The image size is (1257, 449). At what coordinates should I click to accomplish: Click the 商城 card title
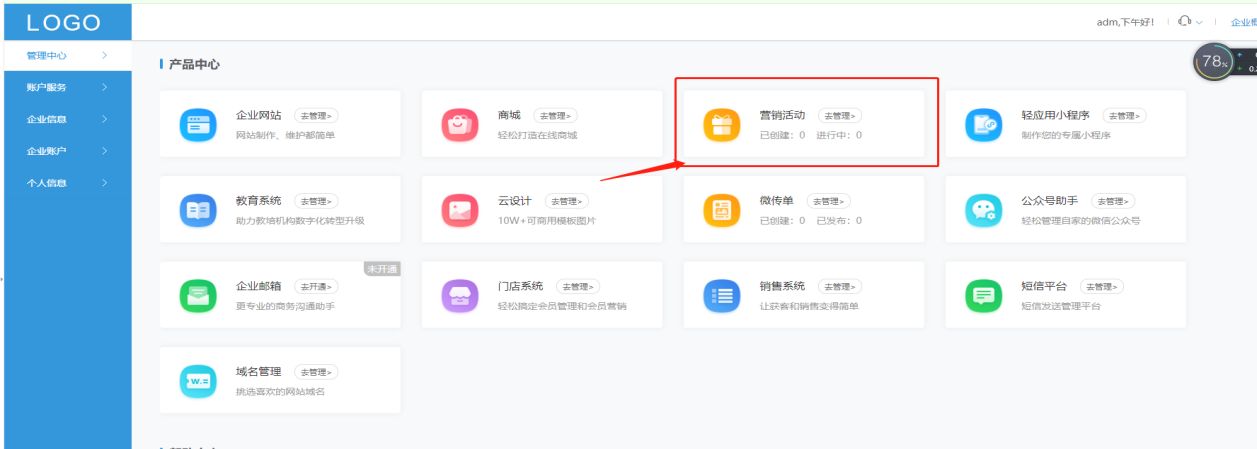pyautogui.click(x=509, y=116)
